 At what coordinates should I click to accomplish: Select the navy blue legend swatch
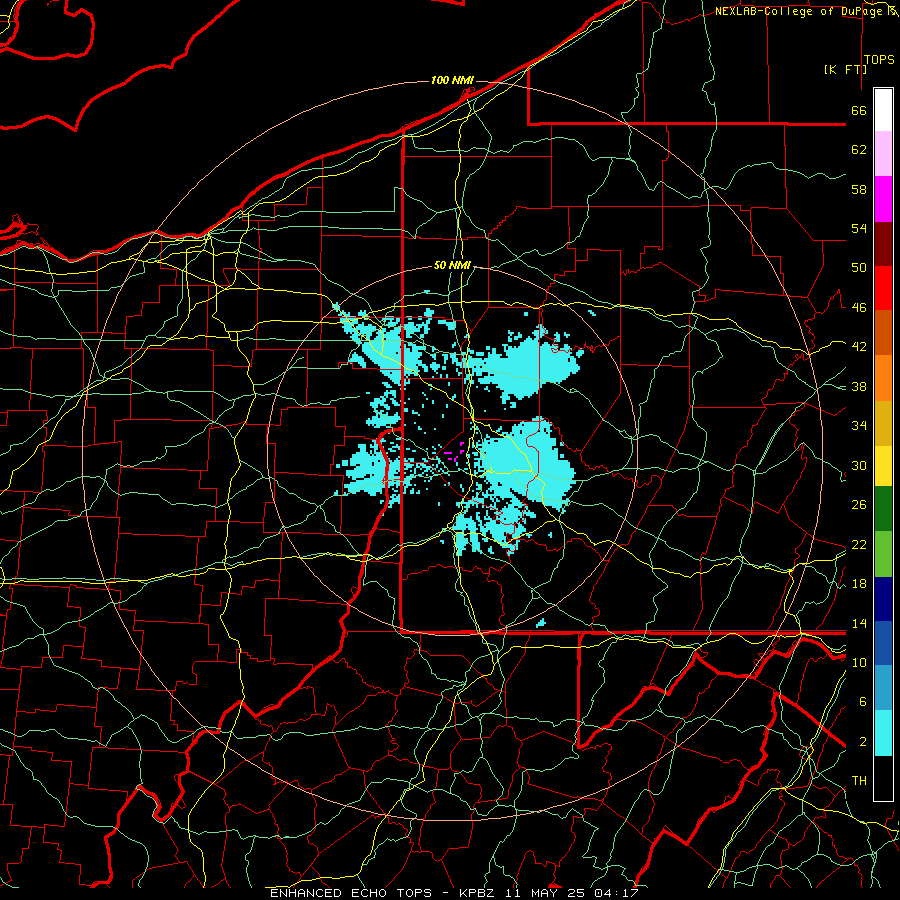click(883, 599)
